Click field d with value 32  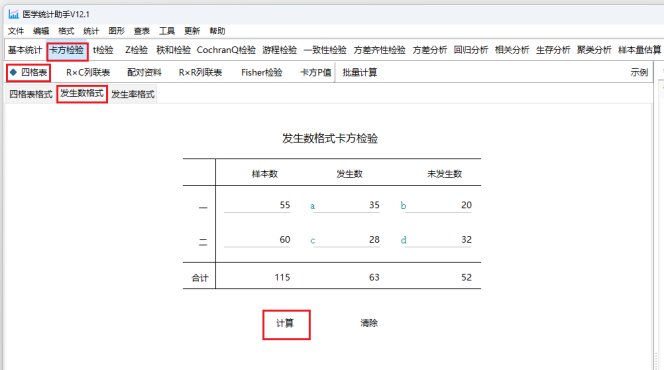click(438, 240)
